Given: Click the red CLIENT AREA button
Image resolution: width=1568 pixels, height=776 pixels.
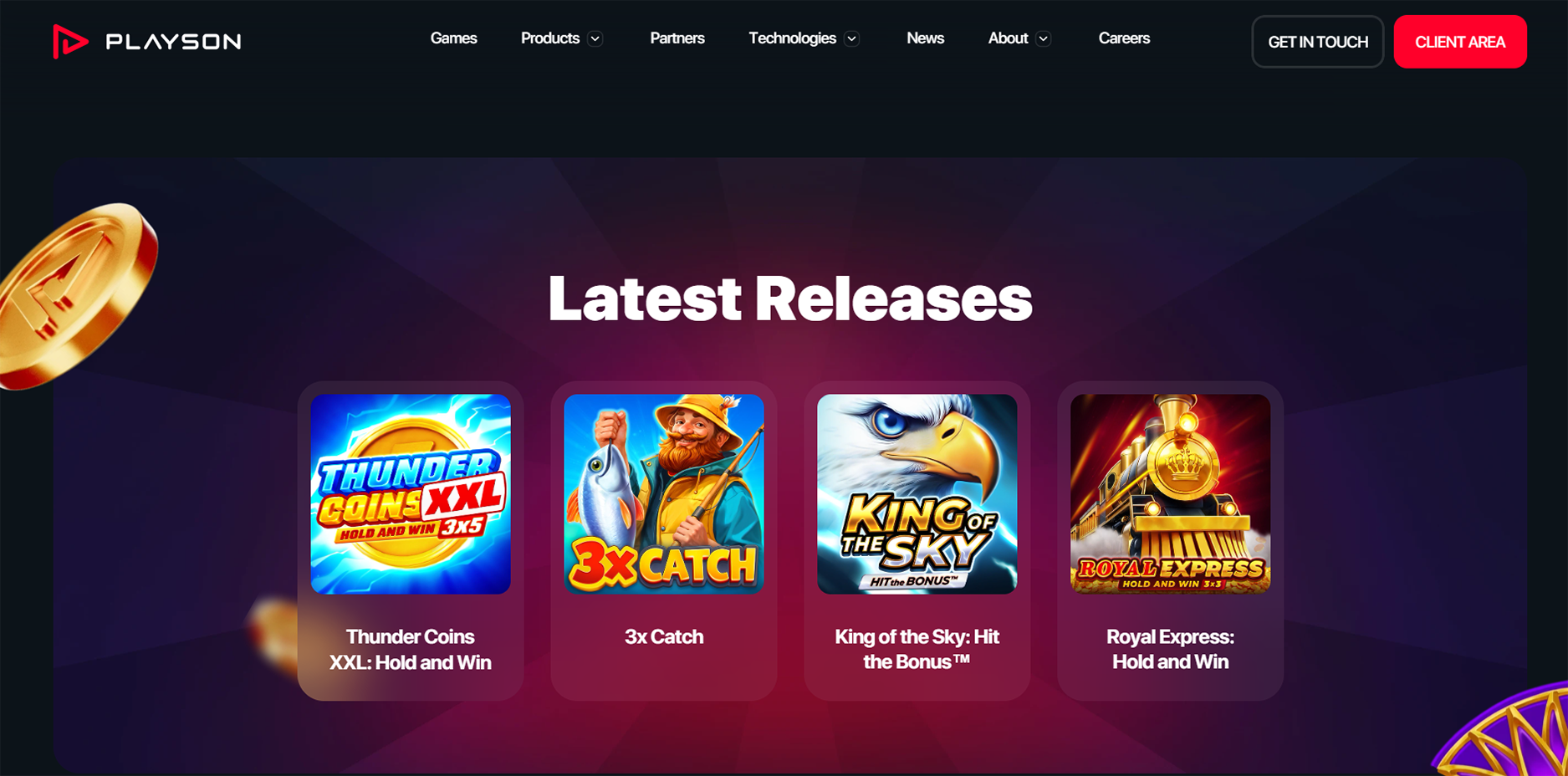Looking at the screenshot, I should click(x=1460, y=42).
